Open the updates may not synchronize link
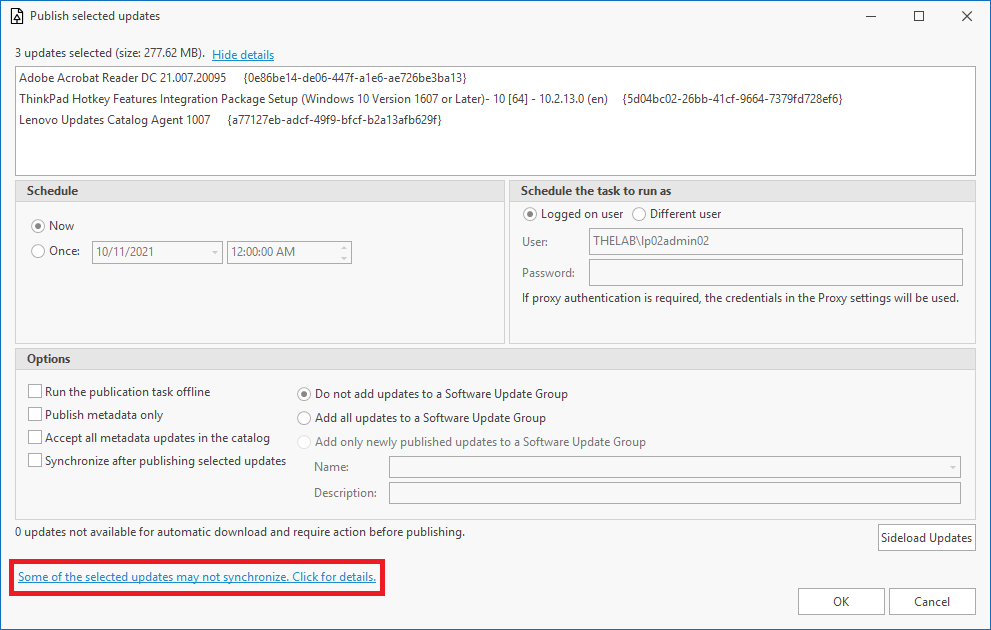The height and width of the screenshot is (630, 991). point(197,577)
